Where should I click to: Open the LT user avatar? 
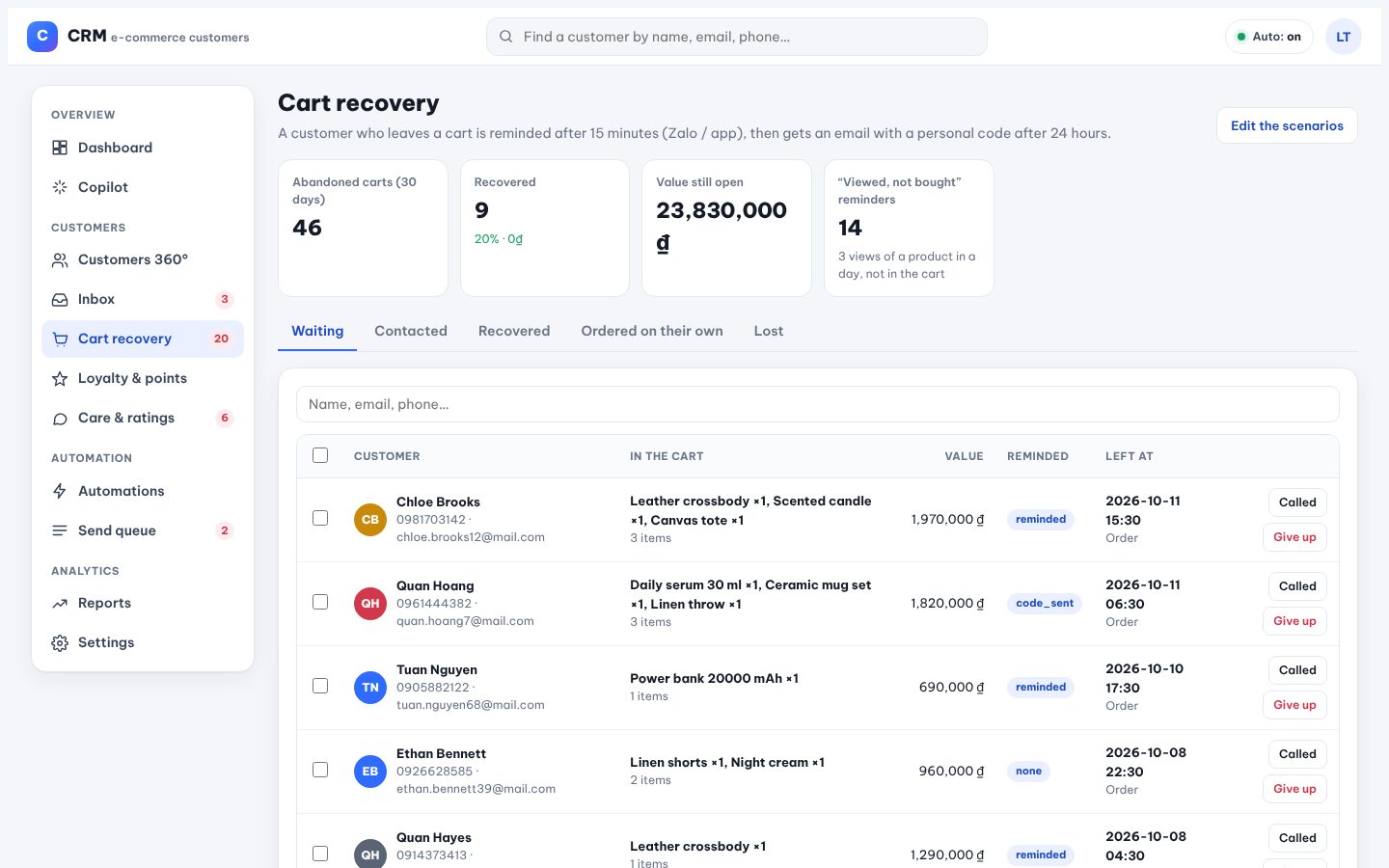[x=1344, y=37]
